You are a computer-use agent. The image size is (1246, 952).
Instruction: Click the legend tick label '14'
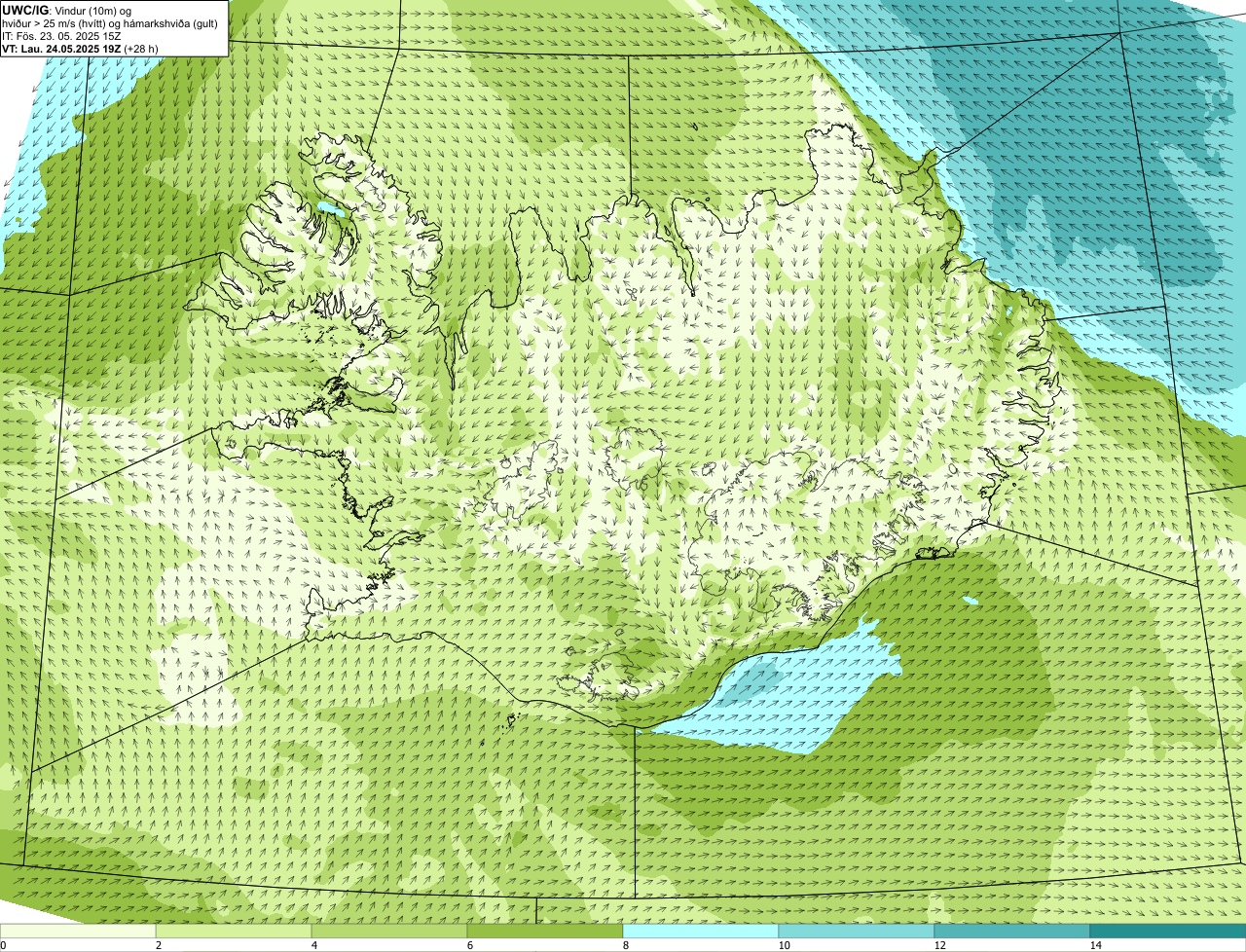1095,945
